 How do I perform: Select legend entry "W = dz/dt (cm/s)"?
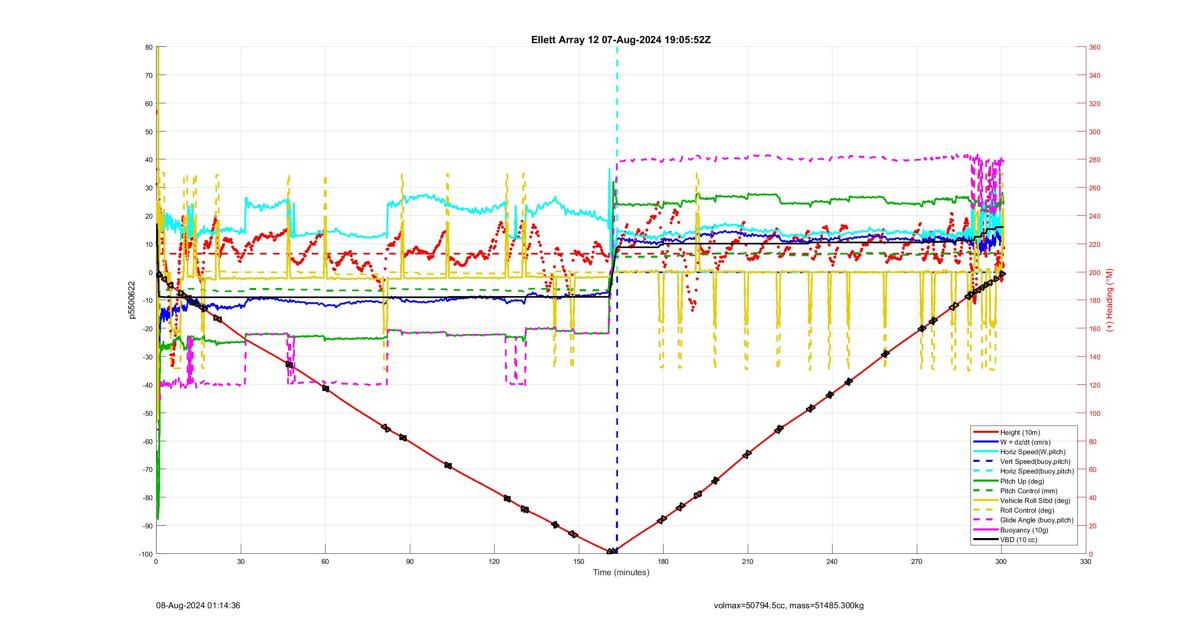(x=1027, y=441)
